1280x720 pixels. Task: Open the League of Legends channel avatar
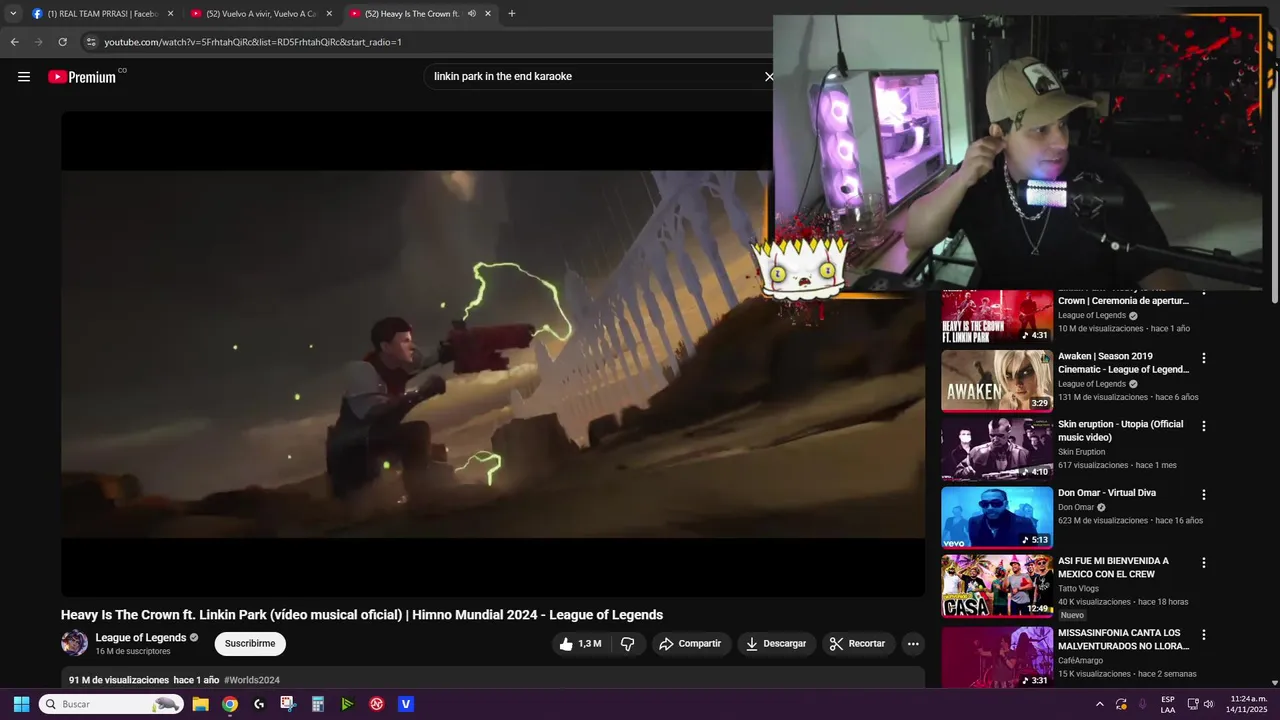click(74, 643)
